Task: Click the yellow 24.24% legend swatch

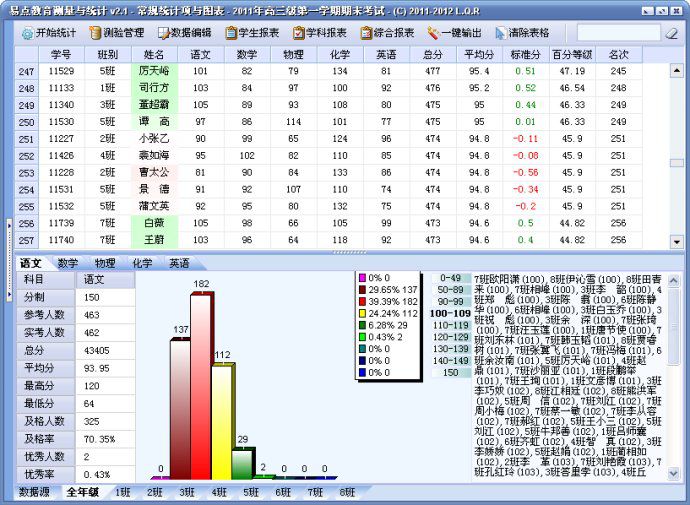Action: [x=362, y=314]
